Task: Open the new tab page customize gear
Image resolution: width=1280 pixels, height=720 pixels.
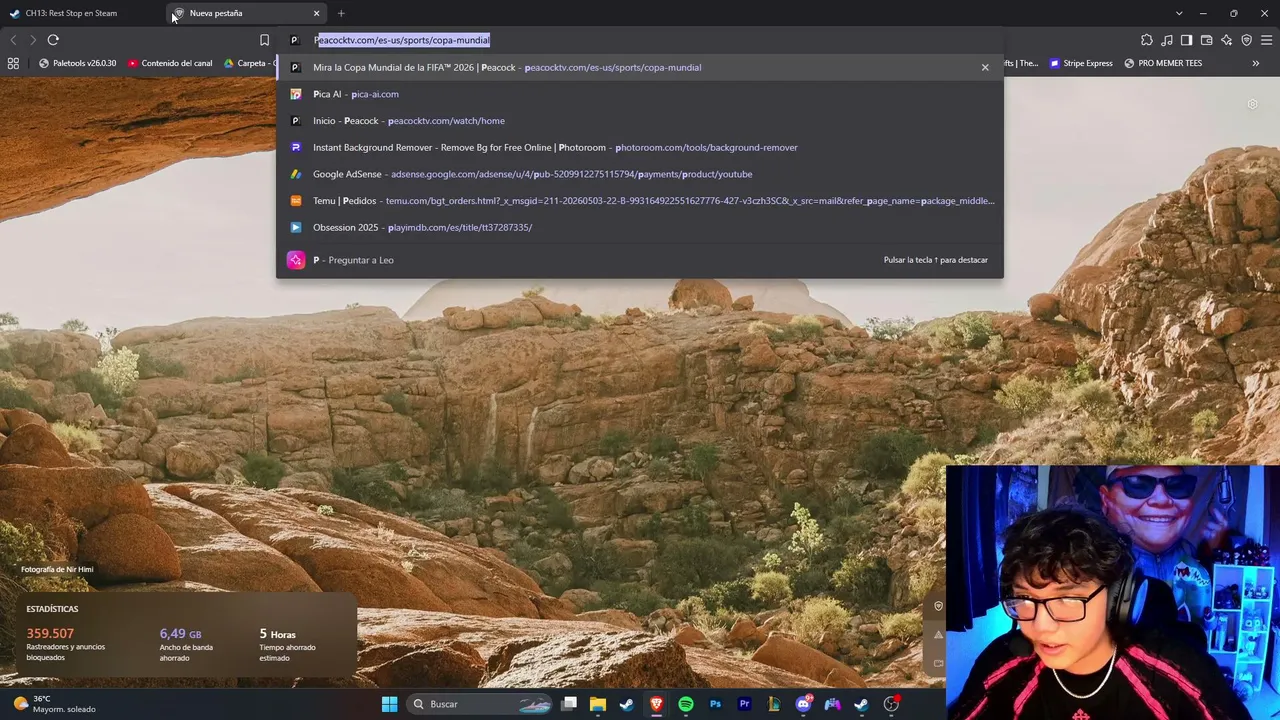Action: coord(1253,104)
